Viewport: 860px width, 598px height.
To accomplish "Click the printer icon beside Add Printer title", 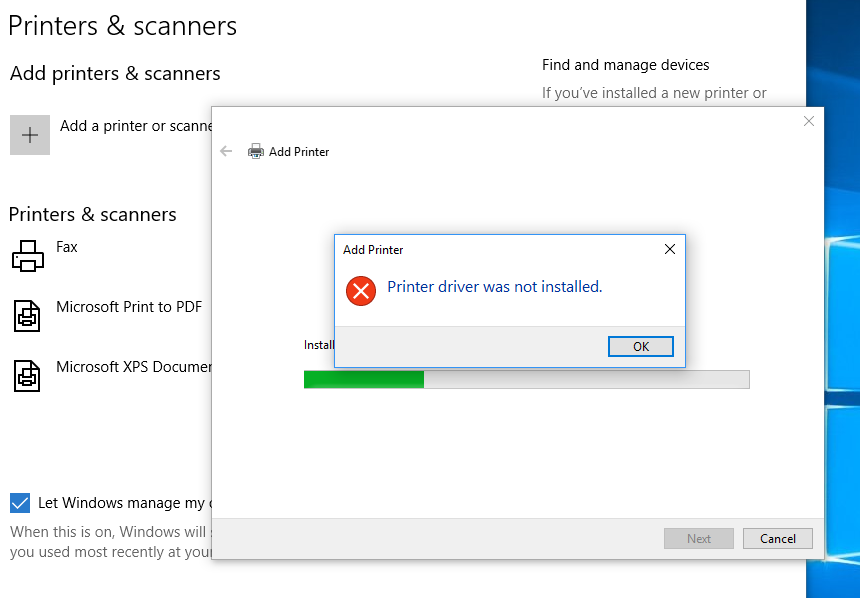I will 256,152.
